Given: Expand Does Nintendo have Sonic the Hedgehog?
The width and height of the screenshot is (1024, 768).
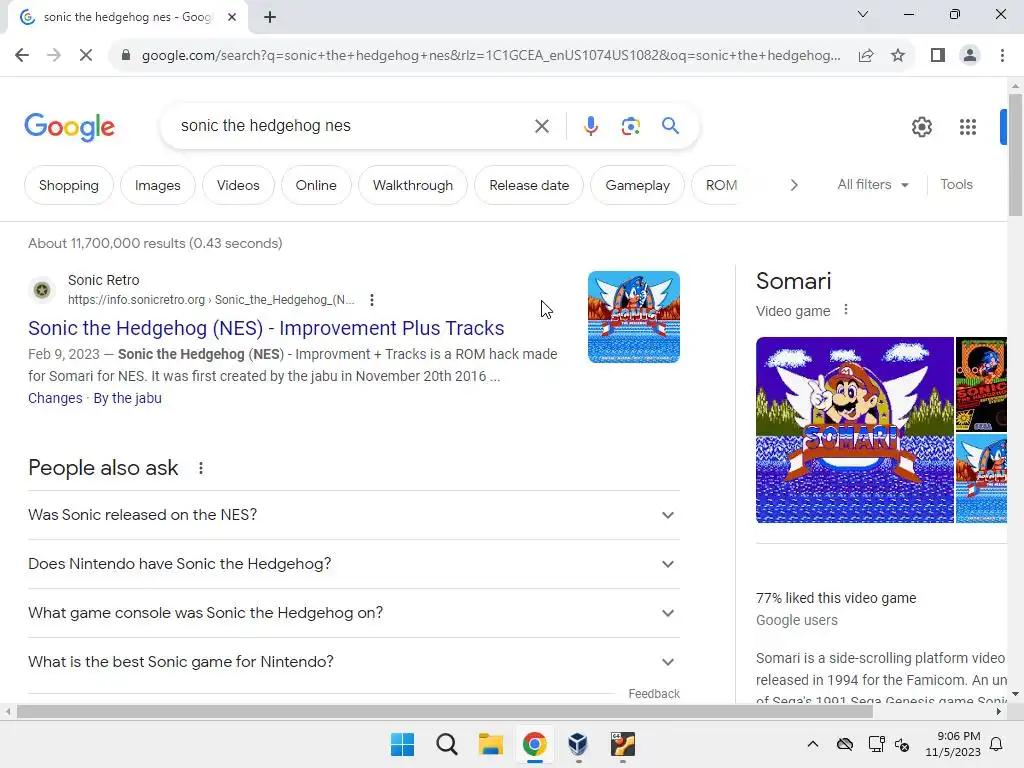Looking at the screenshot, I should pos(354,564).
